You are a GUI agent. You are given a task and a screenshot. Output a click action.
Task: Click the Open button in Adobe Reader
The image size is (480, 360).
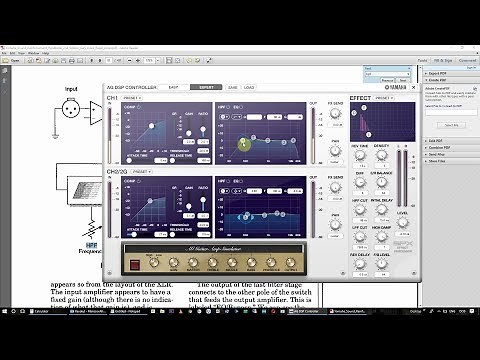[12, 60]
